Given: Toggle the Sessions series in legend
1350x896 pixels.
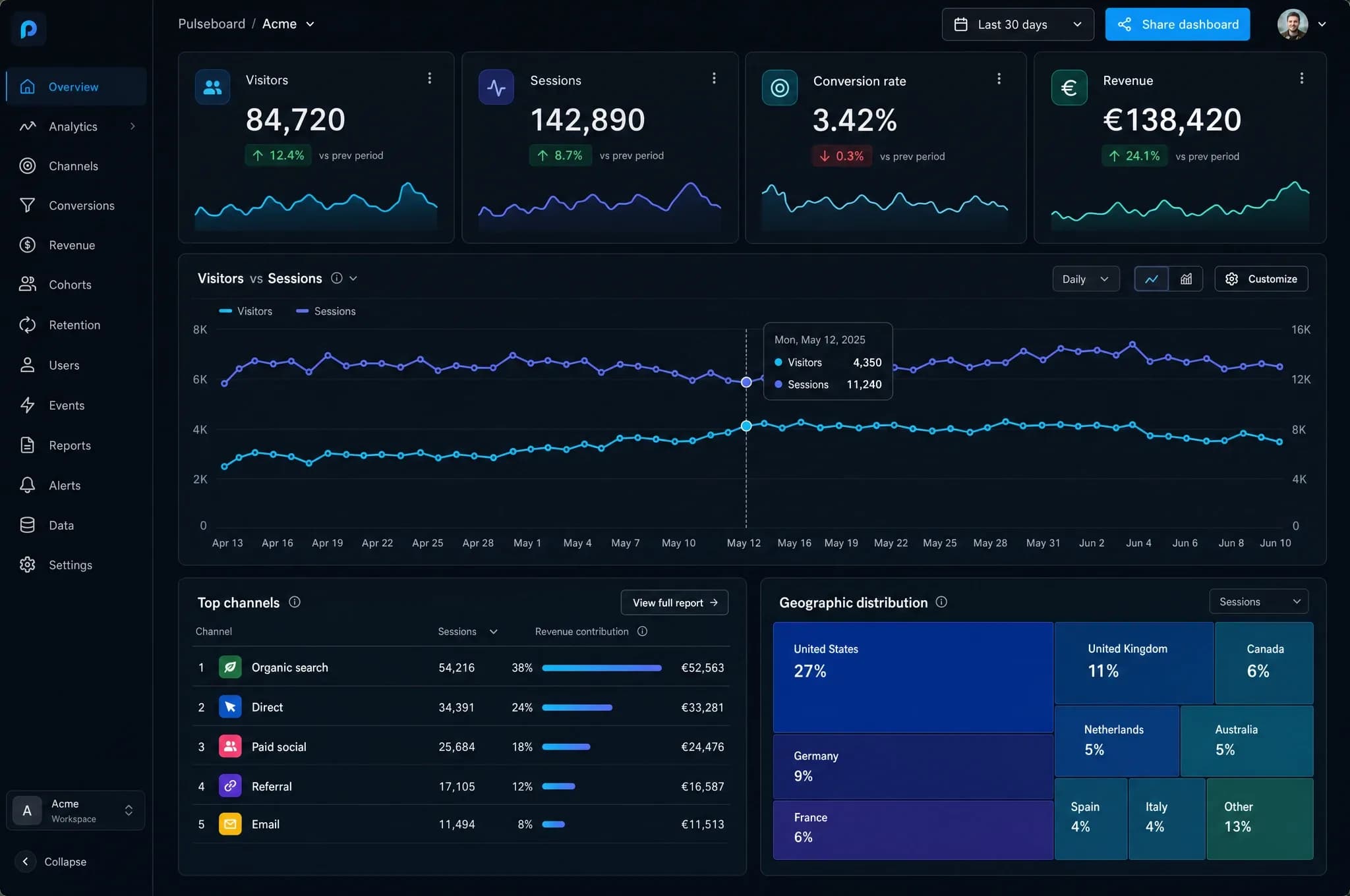Looking at the screenshot, I should point(326,311).
